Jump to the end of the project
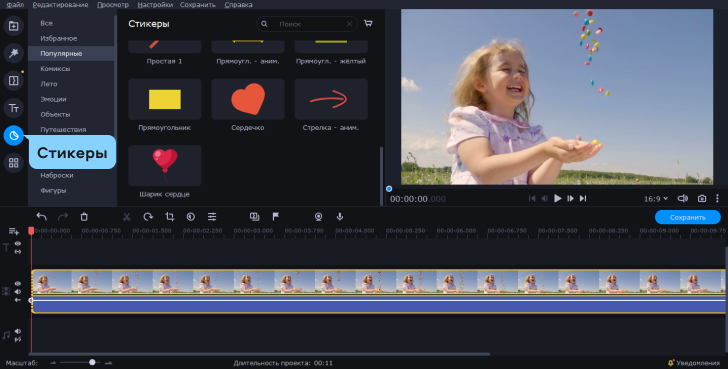This screenshot has width=728, height=369. [x=583, y=198]
